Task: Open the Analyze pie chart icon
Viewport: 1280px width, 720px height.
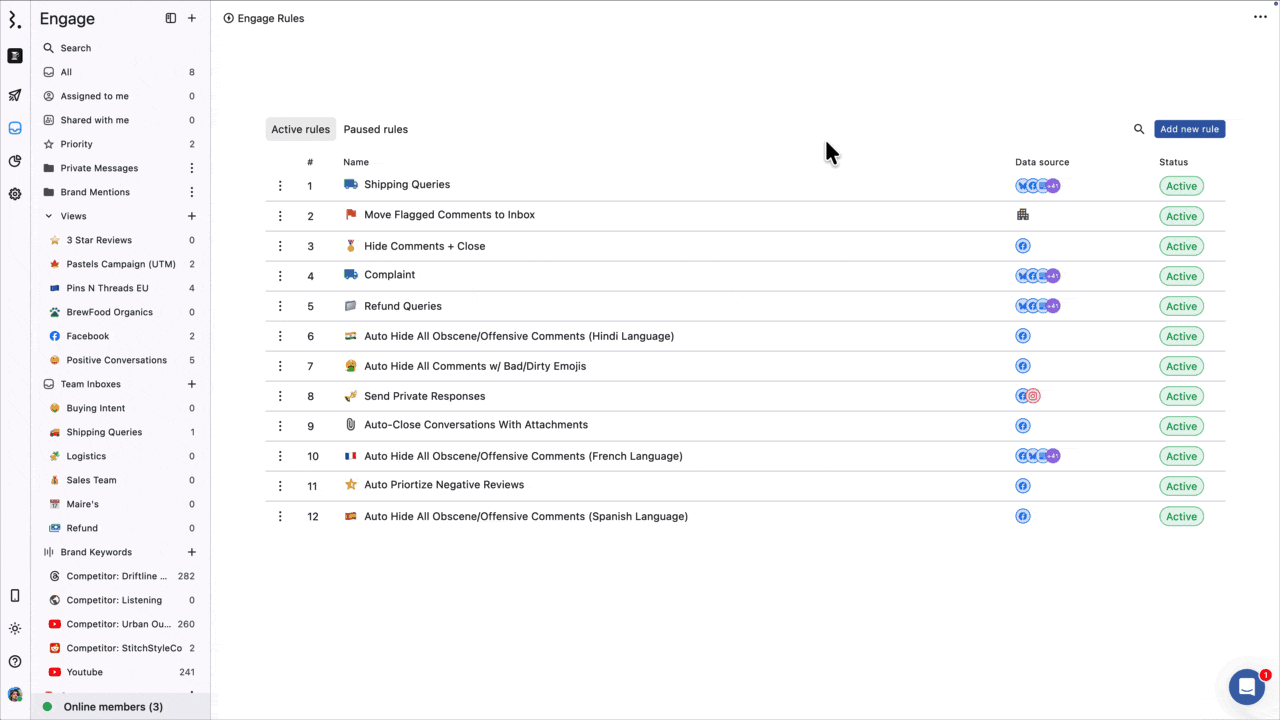Action: [x=15, y=161]
